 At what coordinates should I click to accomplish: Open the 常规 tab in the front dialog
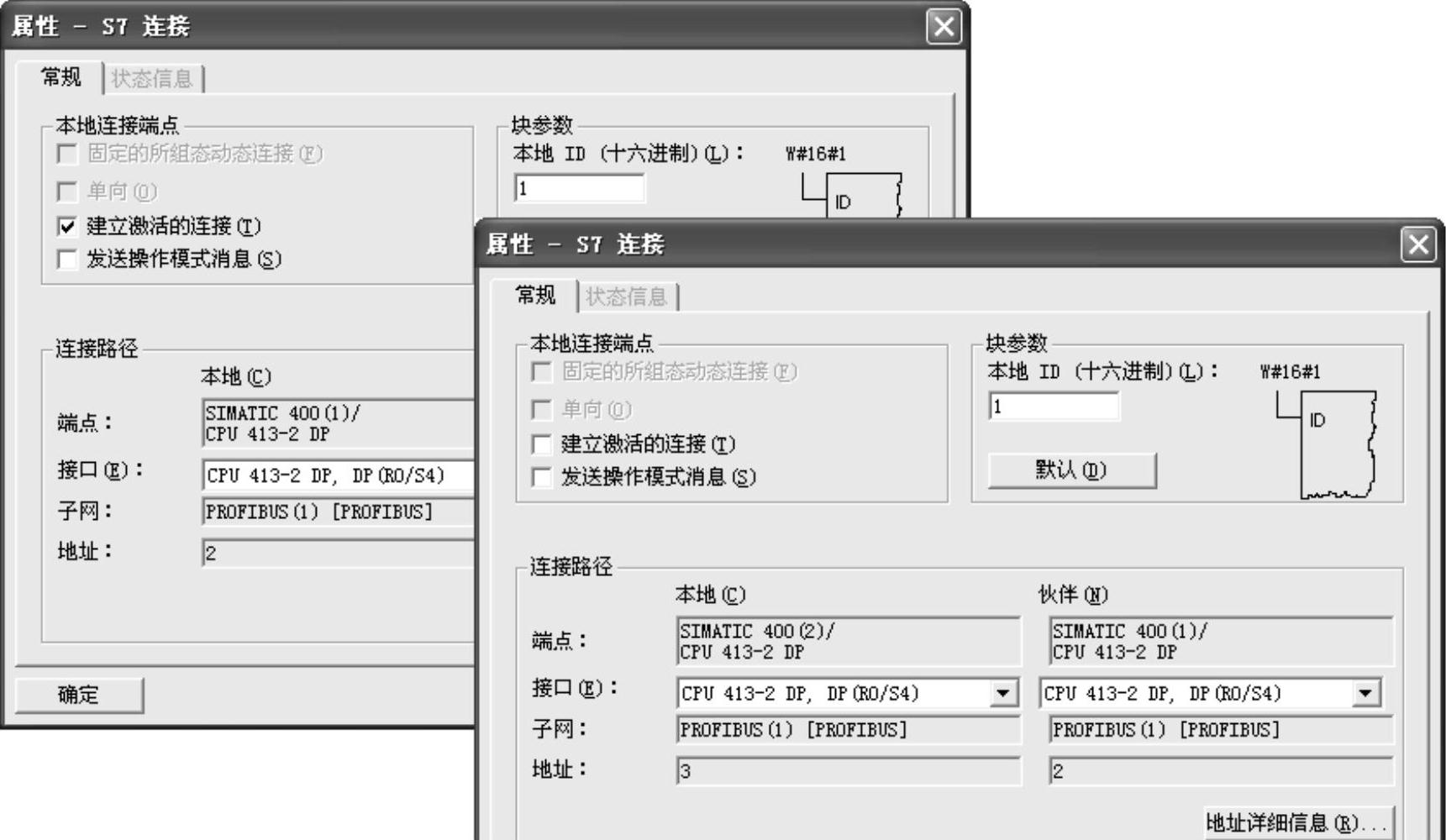click(535, 295)
